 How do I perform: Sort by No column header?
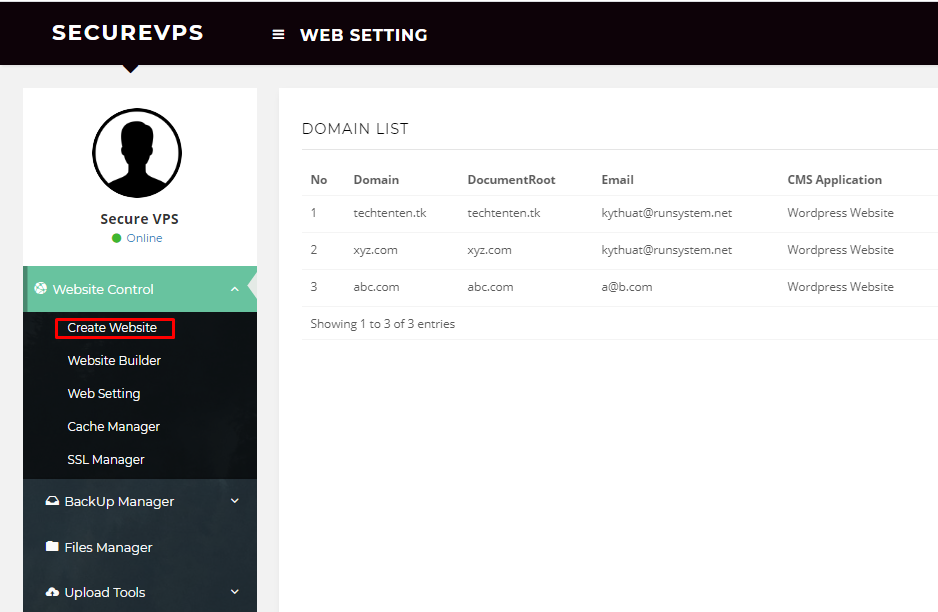point(319,179)
